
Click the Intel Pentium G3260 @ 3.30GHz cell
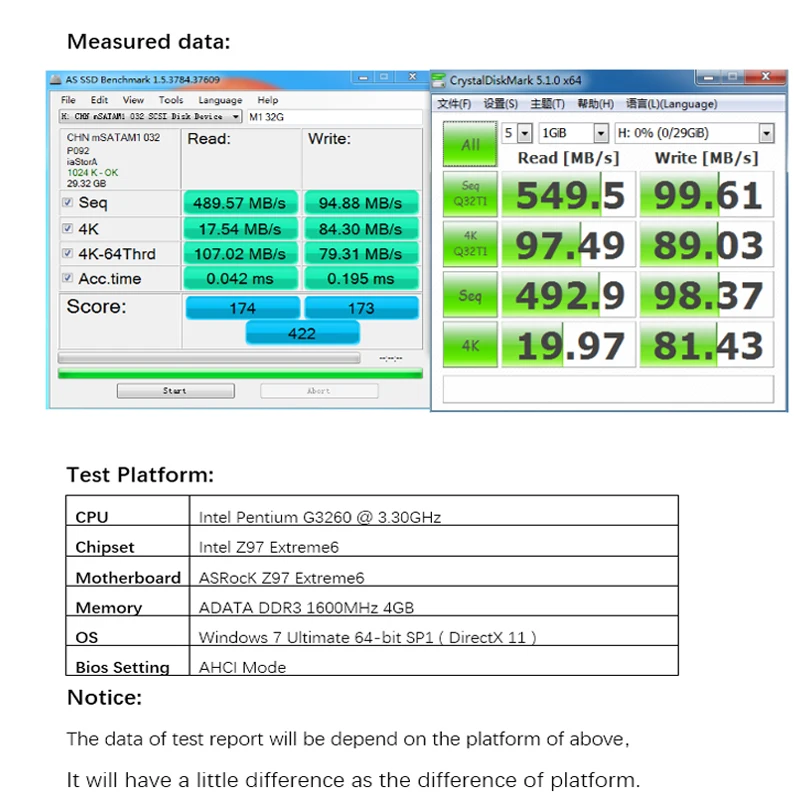click(434, 511)
